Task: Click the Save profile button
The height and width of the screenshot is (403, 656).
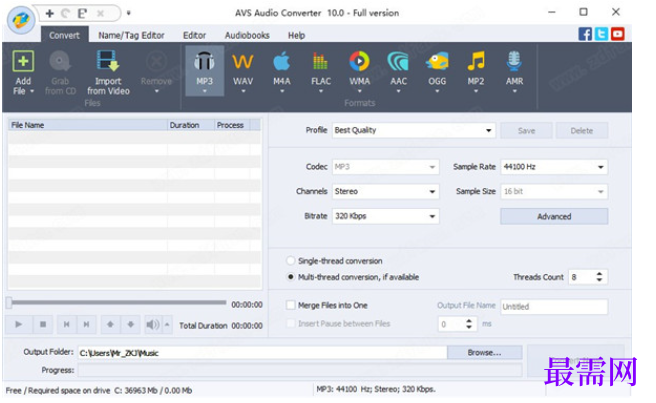Action: click(x=526, y=131)
